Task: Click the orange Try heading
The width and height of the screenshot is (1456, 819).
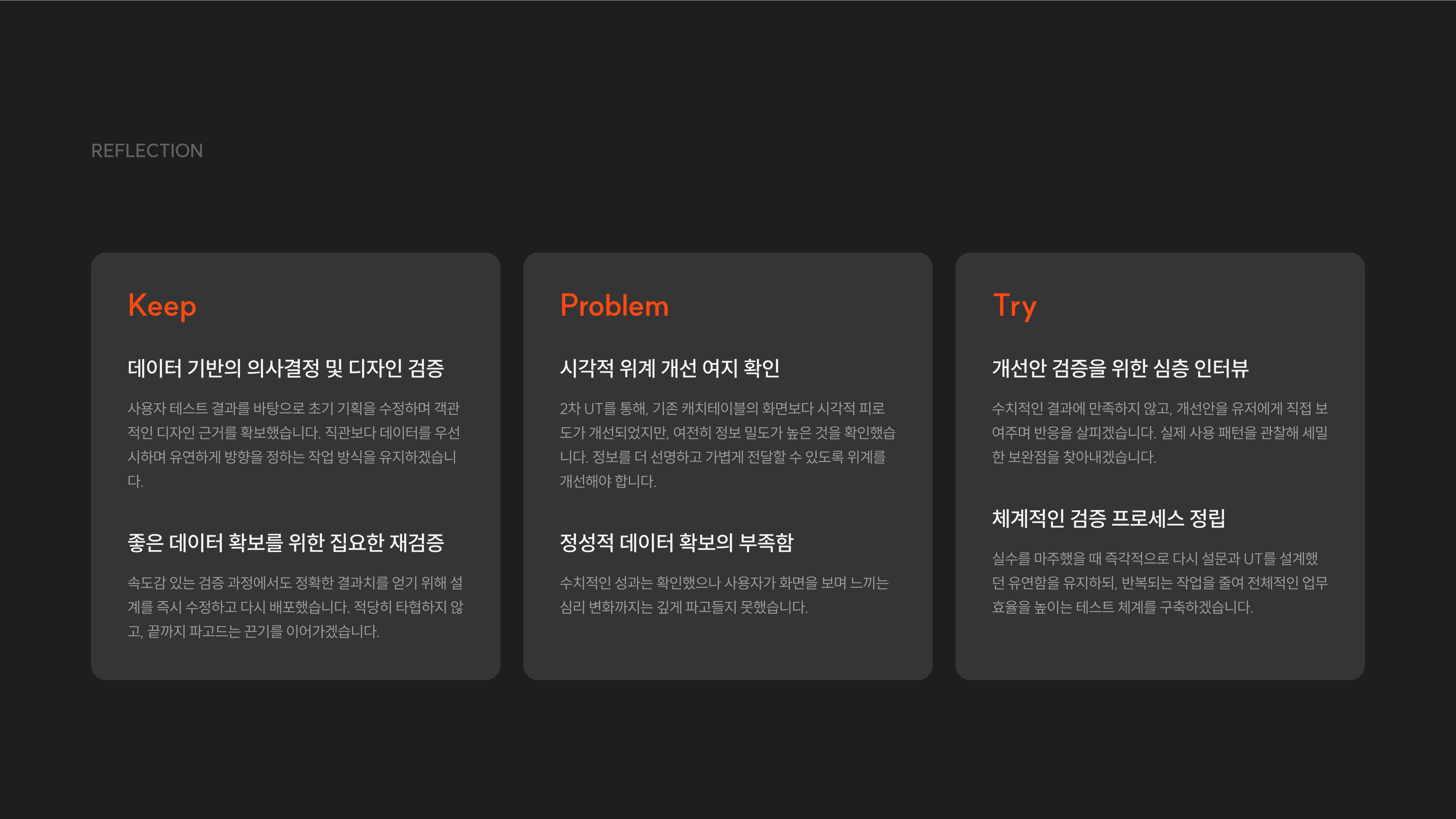Action: point(1014,306)
